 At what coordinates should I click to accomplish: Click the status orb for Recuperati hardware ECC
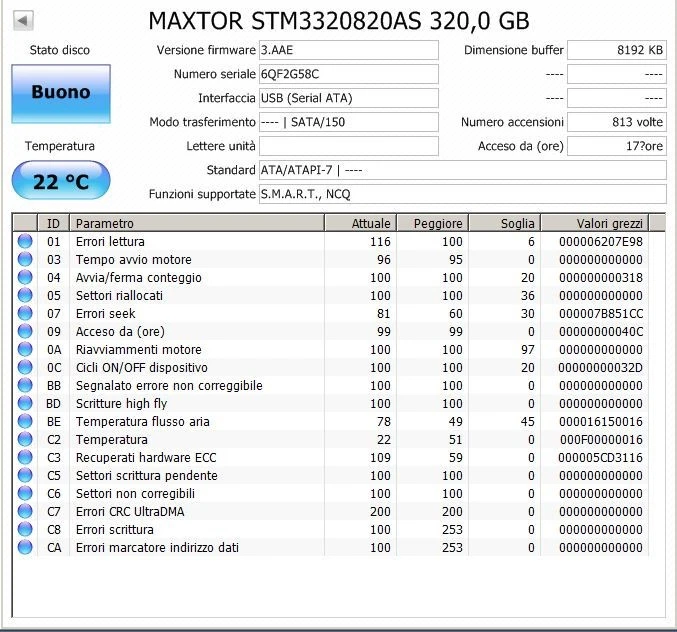tap(25, 457)
